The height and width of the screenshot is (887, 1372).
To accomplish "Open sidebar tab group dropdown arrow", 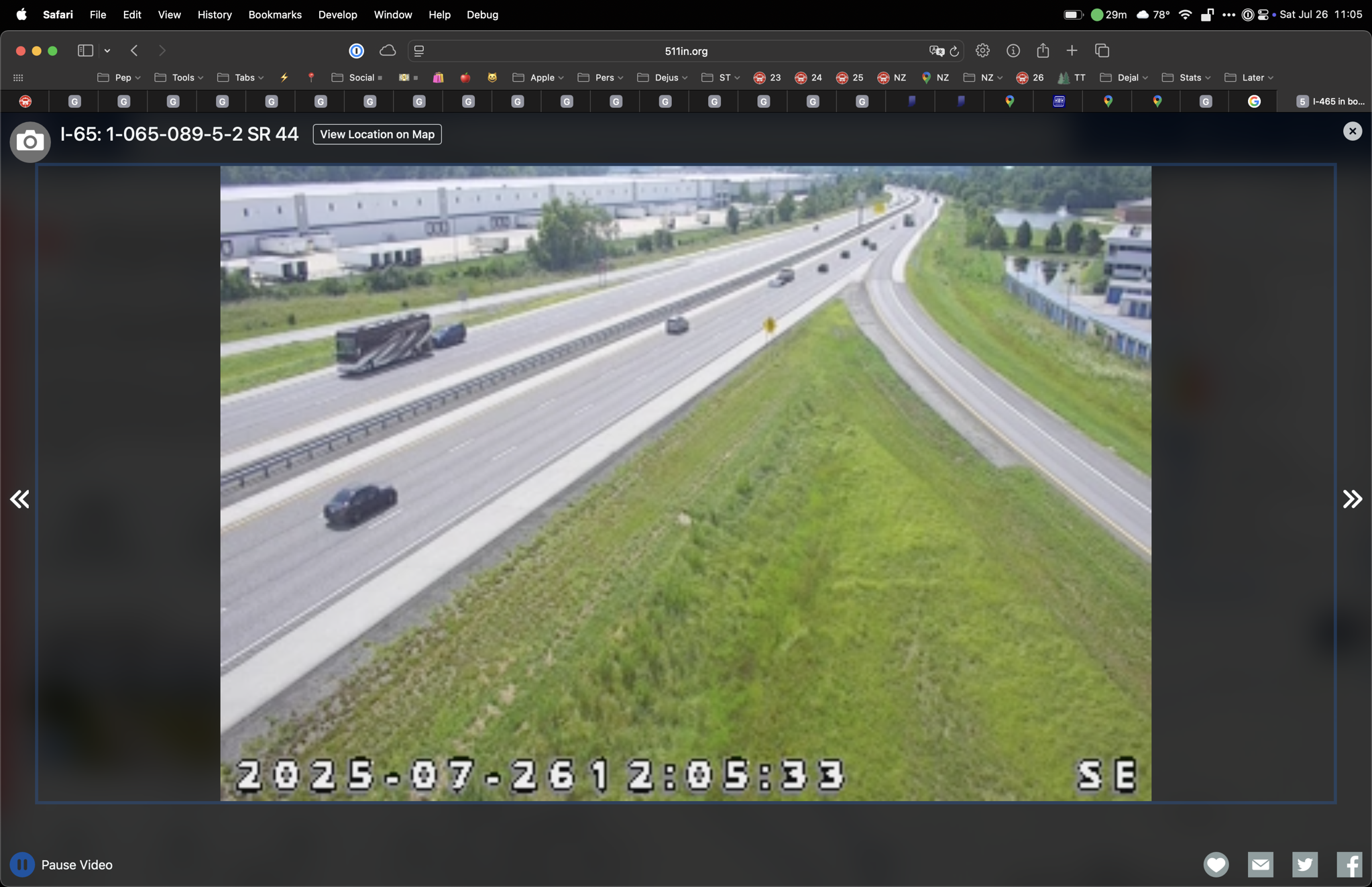I will (x=107, y=50).
